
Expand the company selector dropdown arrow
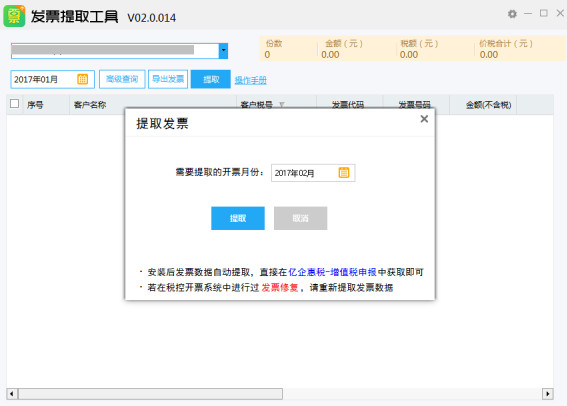click(x=223, y=51)
